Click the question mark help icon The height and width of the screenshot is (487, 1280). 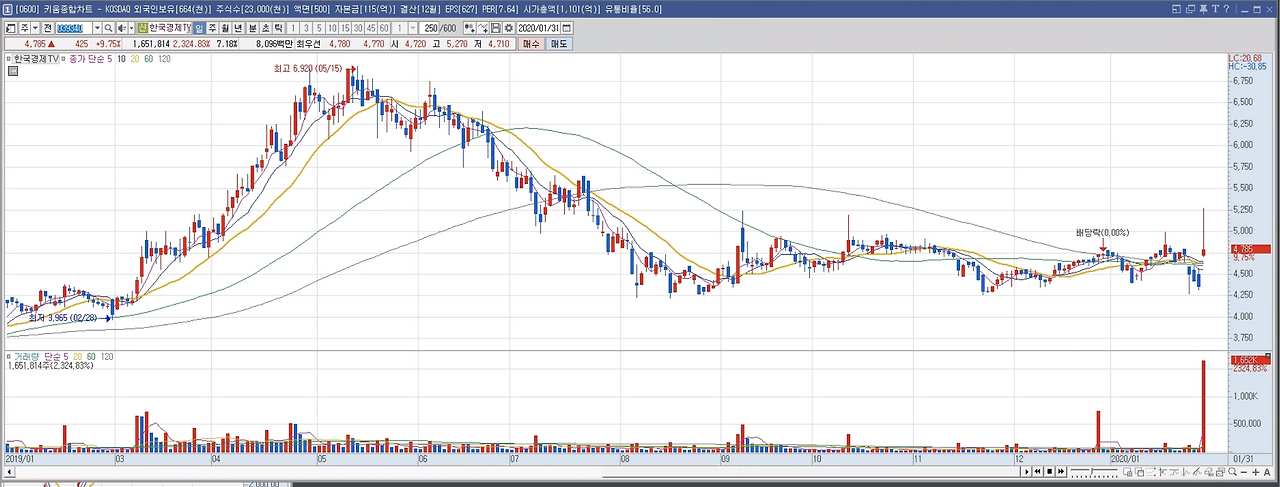(1226, 9)
